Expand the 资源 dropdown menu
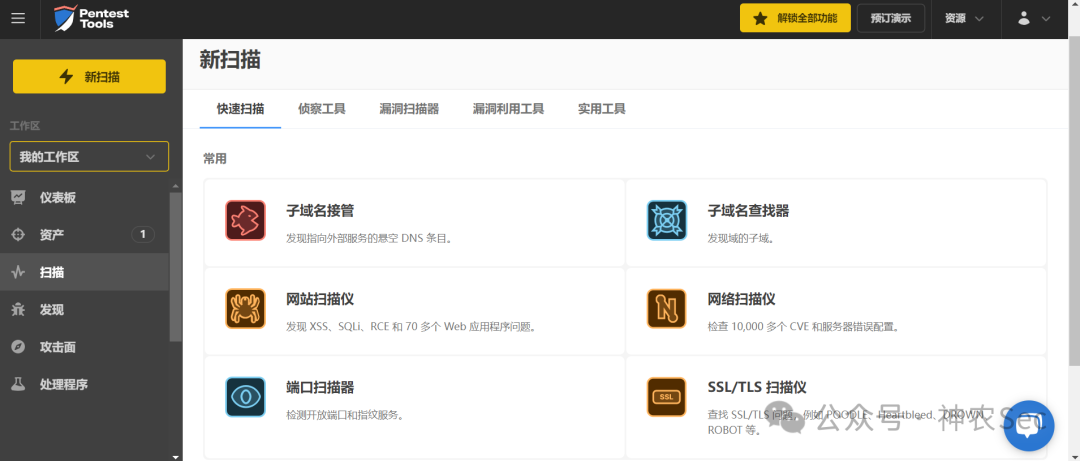Image resolution: width=1080 pixels, height=461 pixels. point(964,19)
